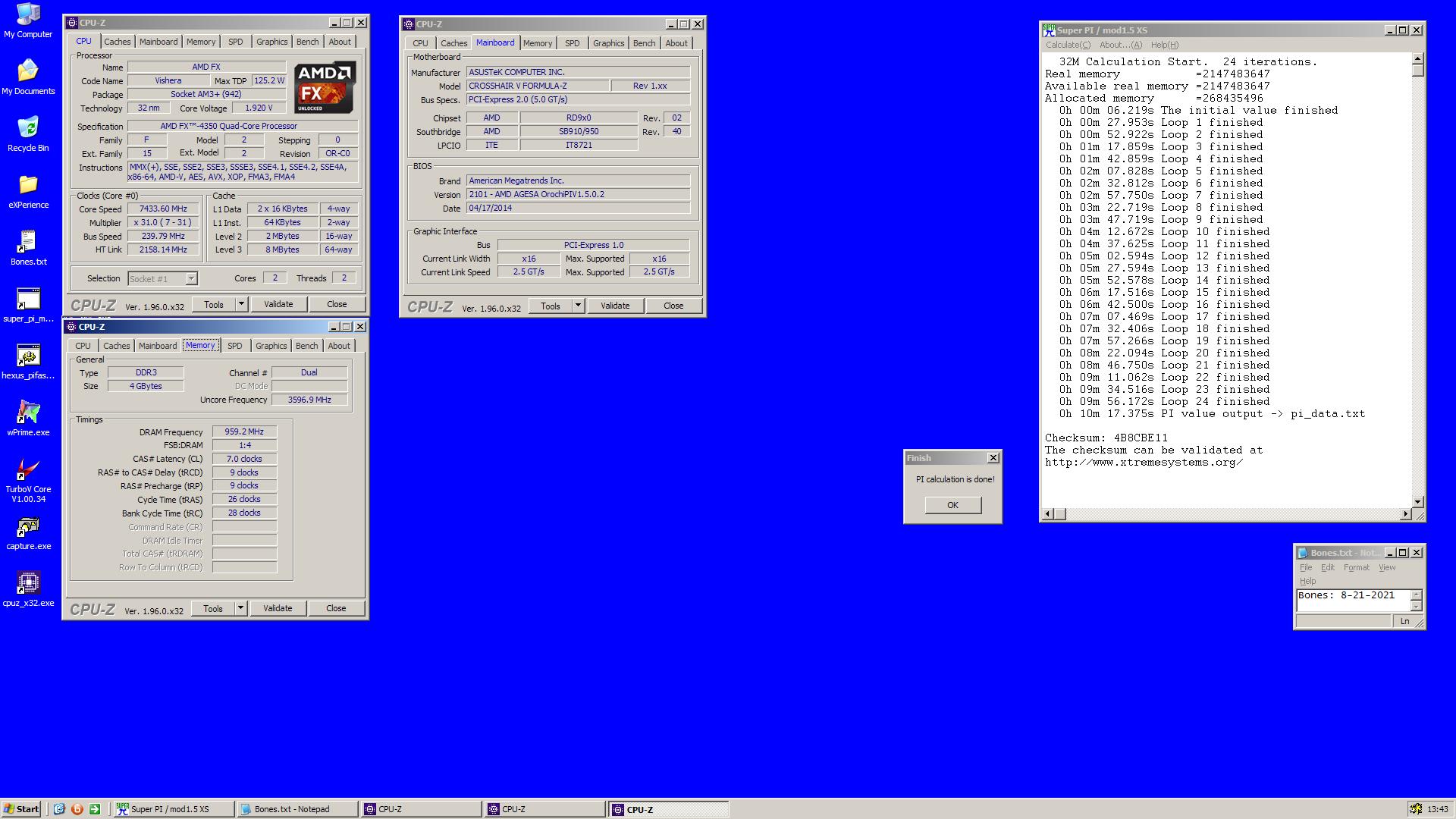Open SPD tab in the Mainboard window

573,43
